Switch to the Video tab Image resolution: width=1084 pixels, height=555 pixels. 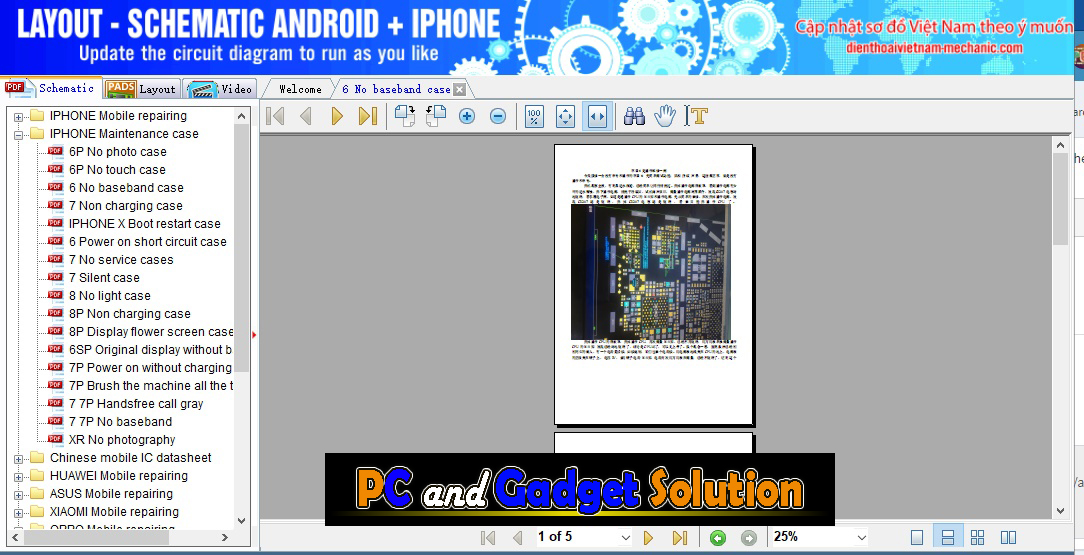tap(221, 88)
